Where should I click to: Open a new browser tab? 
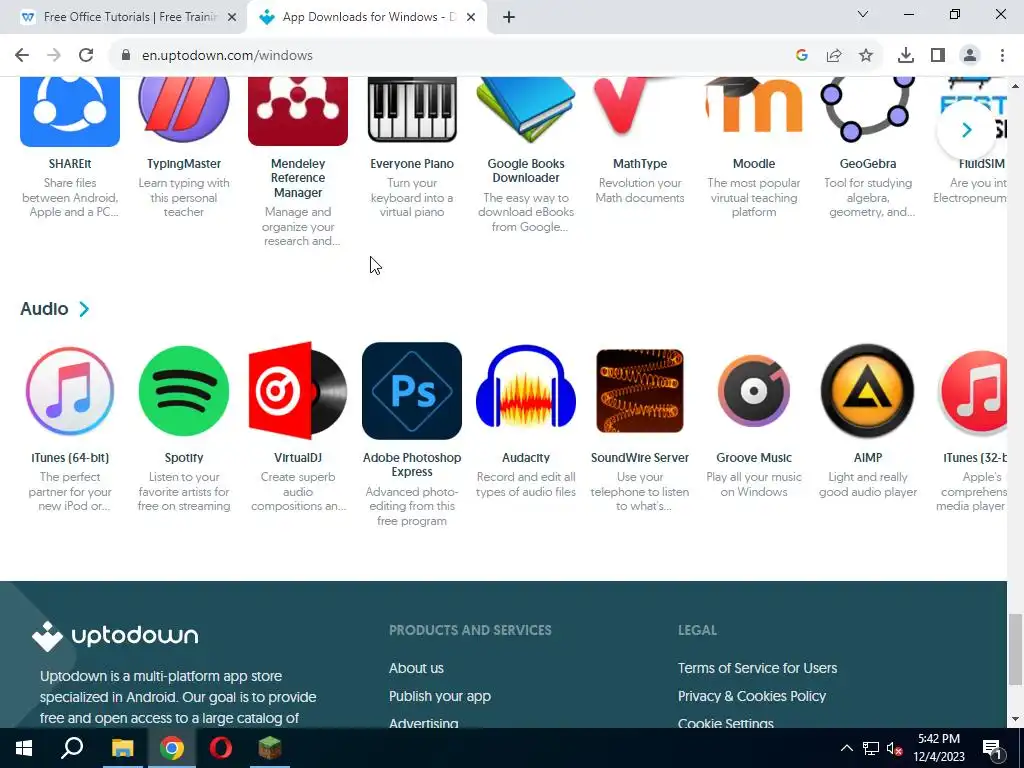[509, 17]
